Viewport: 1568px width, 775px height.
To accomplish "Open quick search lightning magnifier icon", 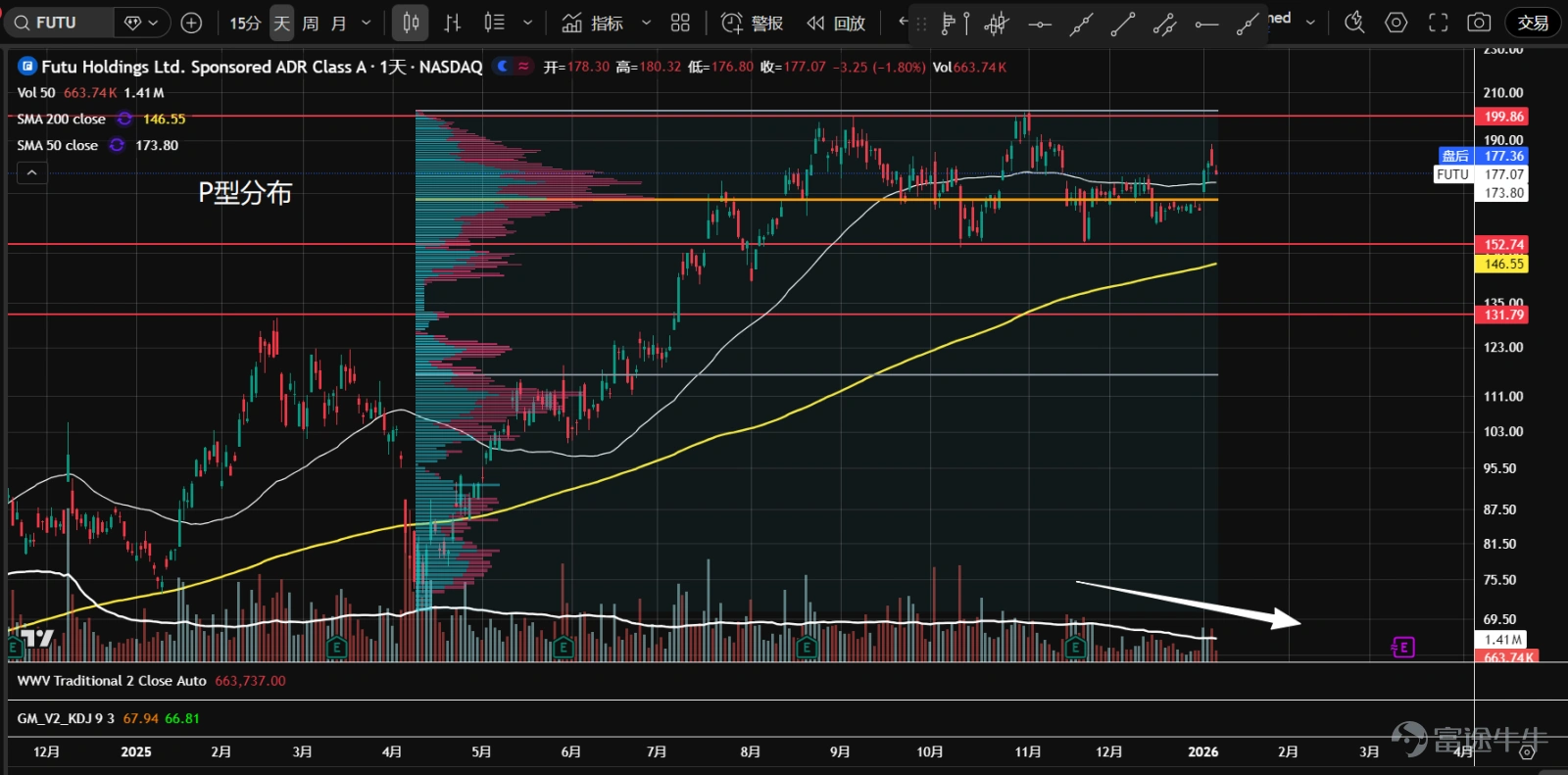I will tap(1354, 23).
